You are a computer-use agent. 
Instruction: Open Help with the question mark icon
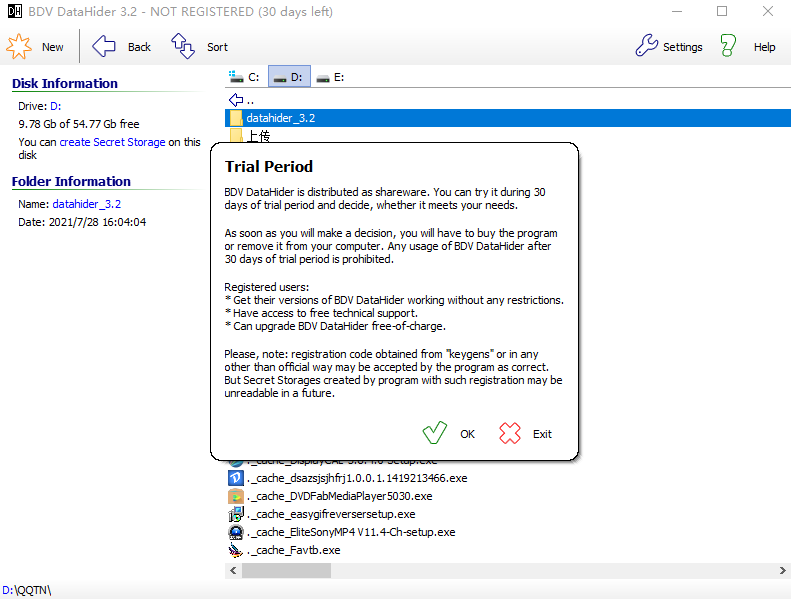point(729,46)
